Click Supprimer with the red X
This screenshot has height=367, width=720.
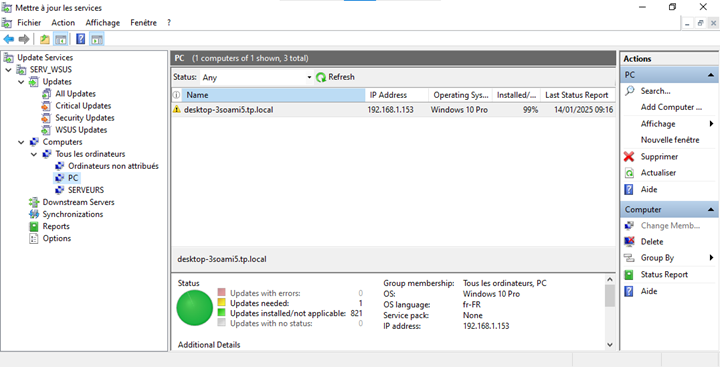[659, 157]
